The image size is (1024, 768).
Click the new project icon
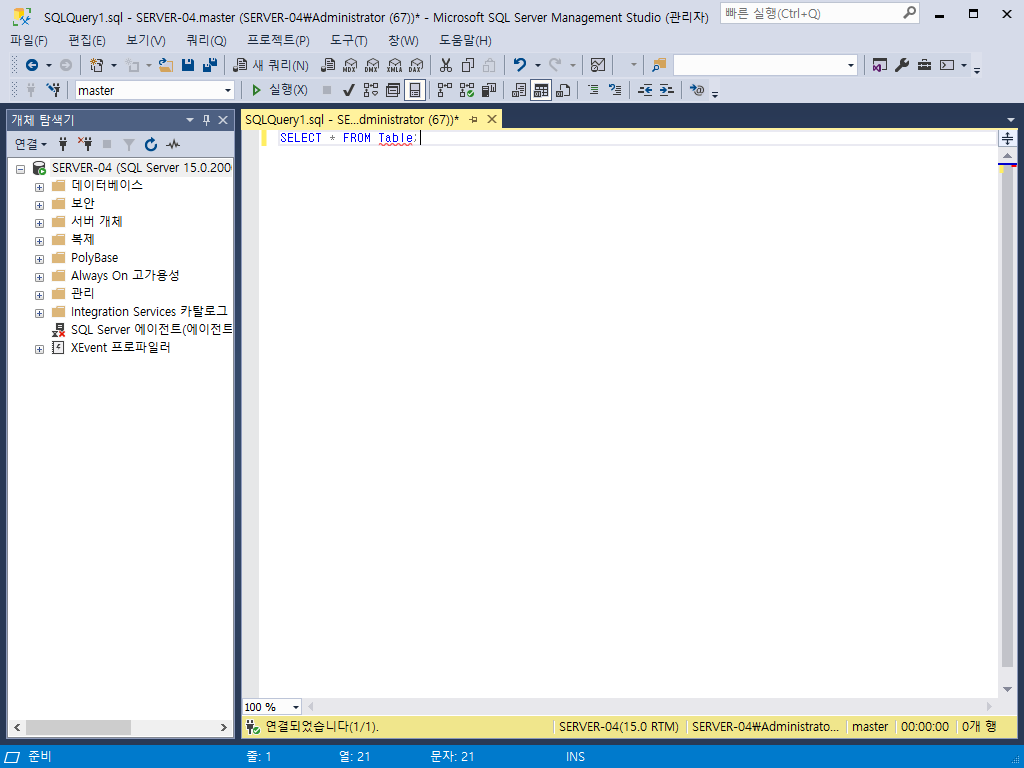pos(97,65)
